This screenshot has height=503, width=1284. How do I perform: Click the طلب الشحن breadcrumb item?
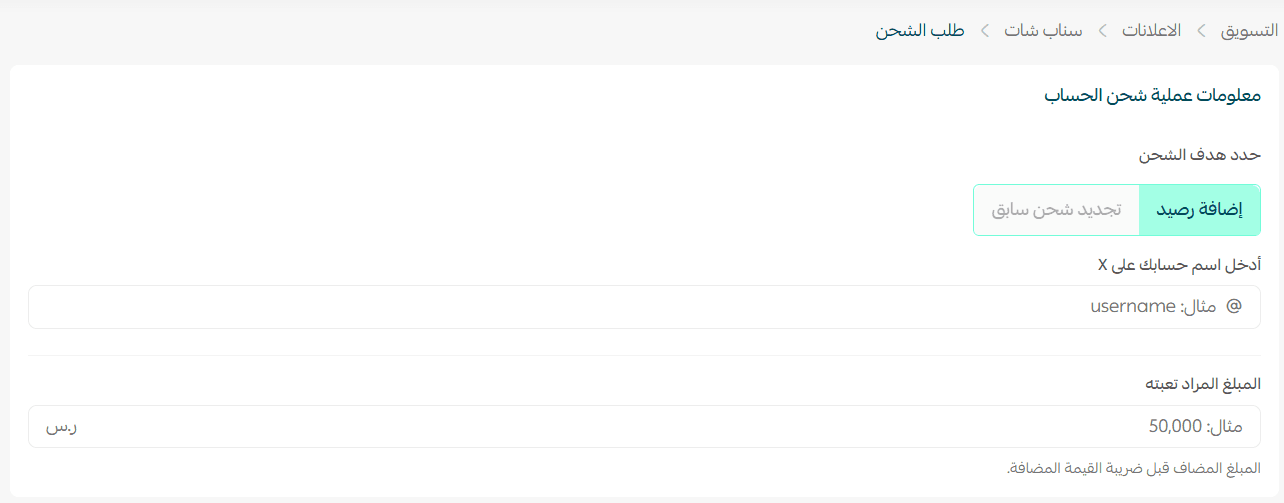(x=920, y=31)
